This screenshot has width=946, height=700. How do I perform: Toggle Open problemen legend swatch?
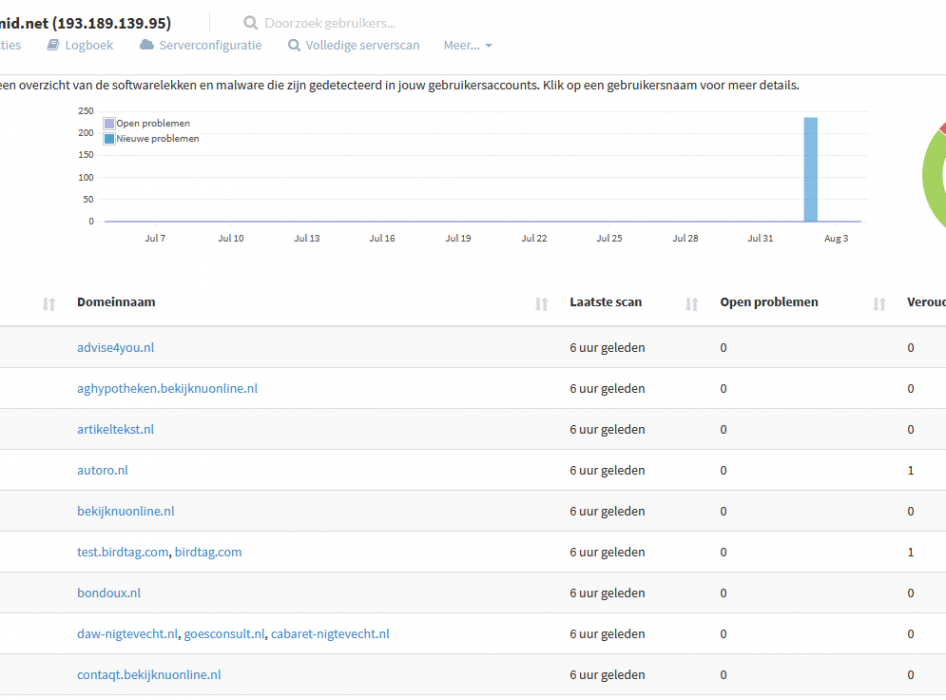[x=109, y=123]
